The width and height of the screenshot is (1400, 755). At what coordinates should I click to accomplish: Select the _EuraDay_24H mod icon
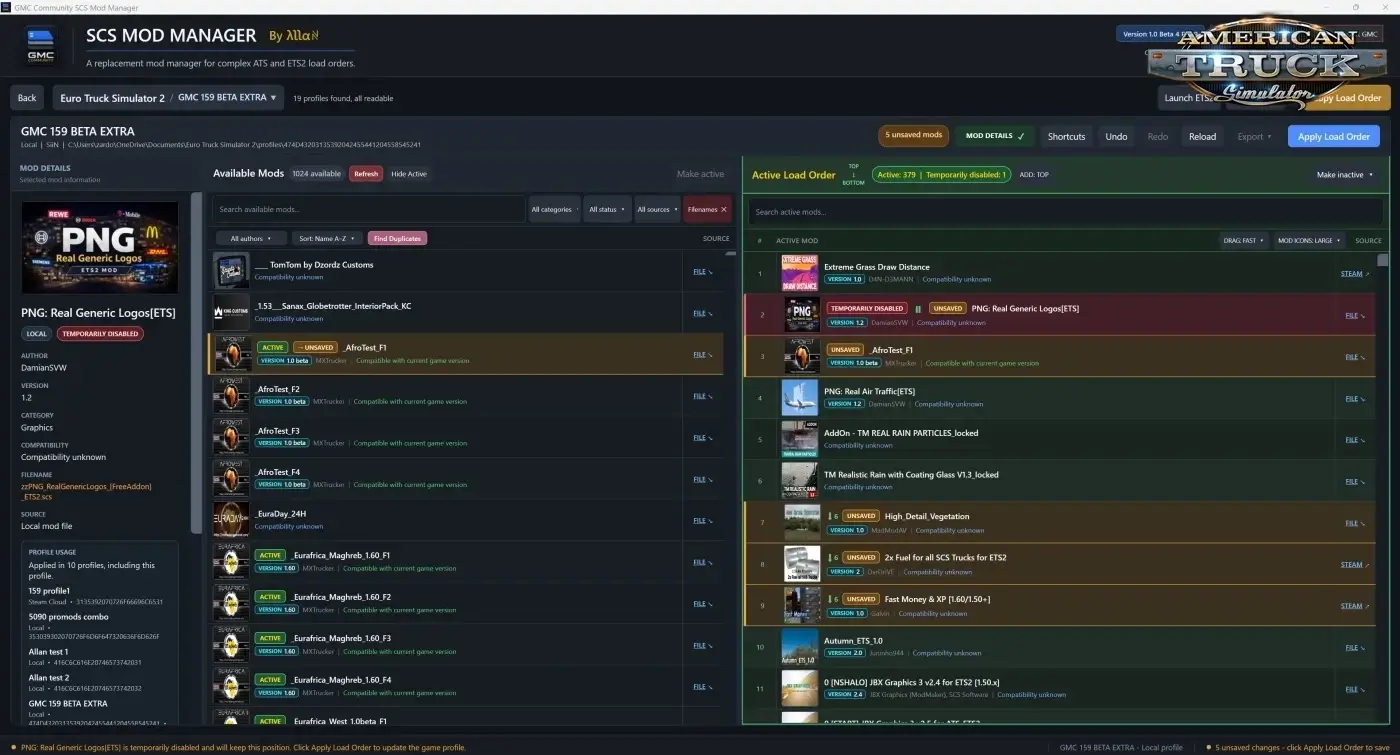231,520
